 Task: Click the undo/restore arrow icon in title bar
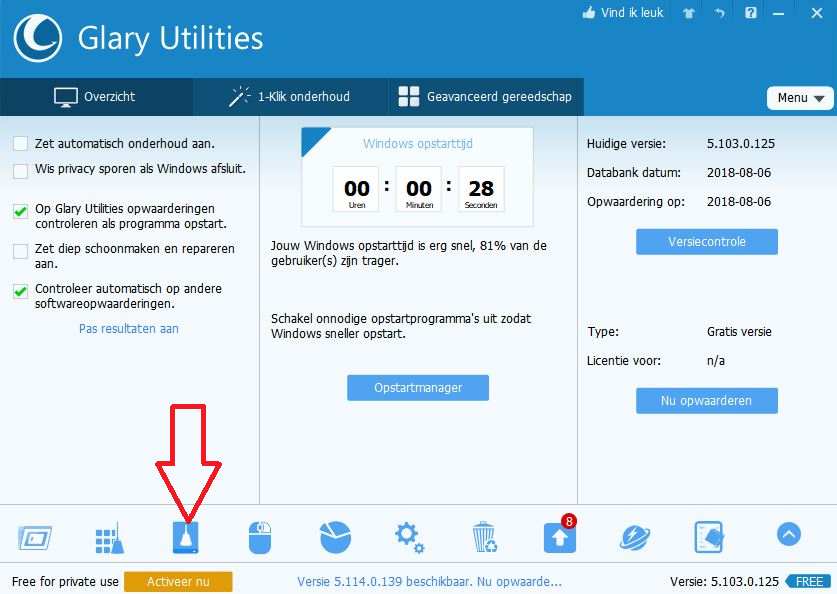pyautogui.click(x=720, y=13)
